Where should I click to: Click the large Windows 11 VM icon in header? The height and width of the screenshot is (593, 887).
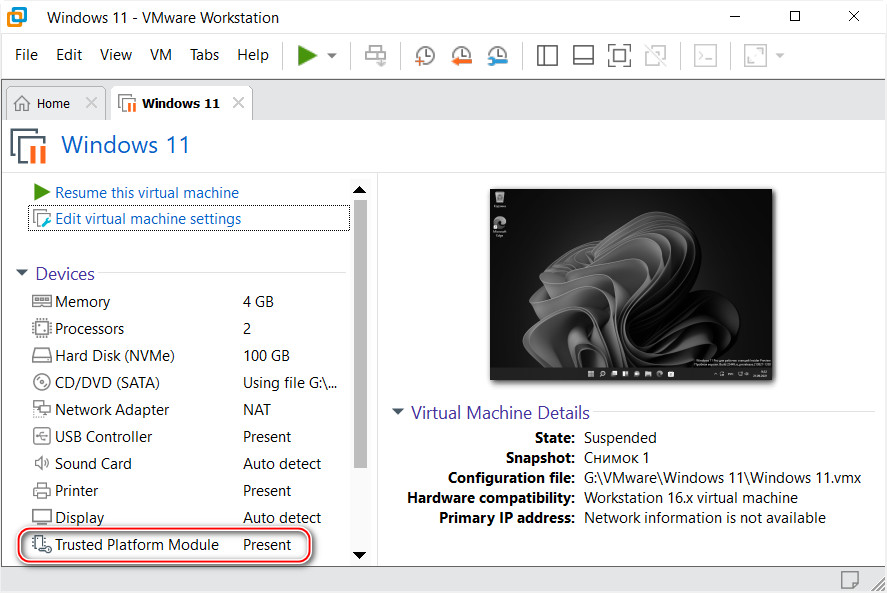28,146
